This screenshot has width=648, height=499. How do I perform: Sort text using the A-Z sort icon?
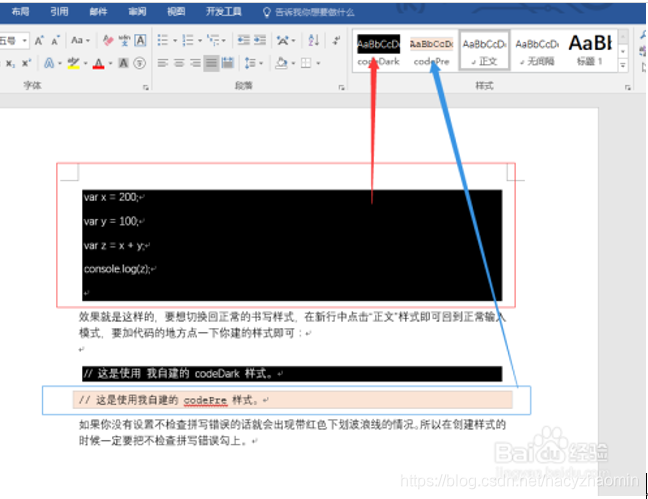314,40
